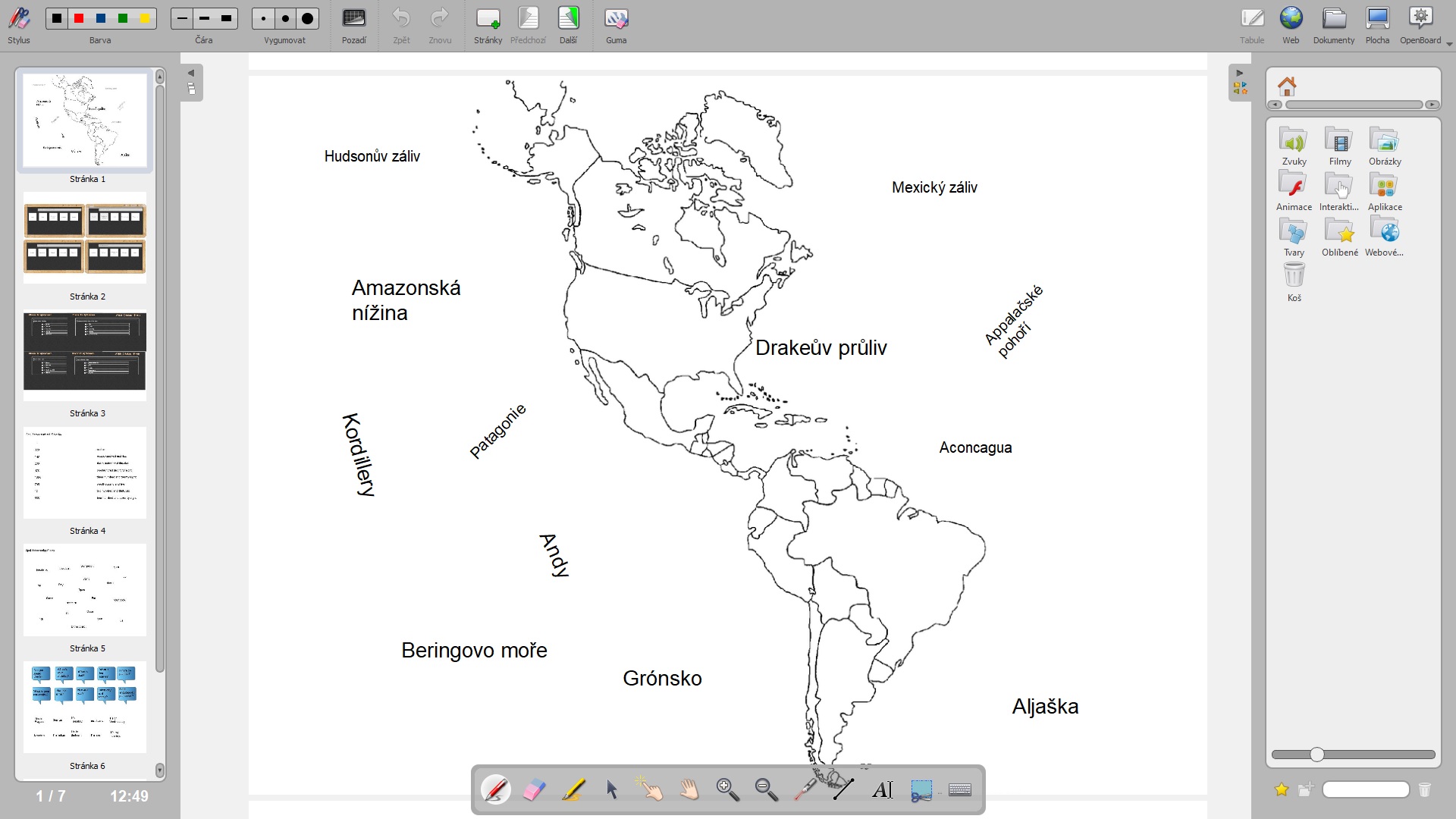
Task: Select the line drawing tool
Action: pyautogui.click(x=845, y=790)
